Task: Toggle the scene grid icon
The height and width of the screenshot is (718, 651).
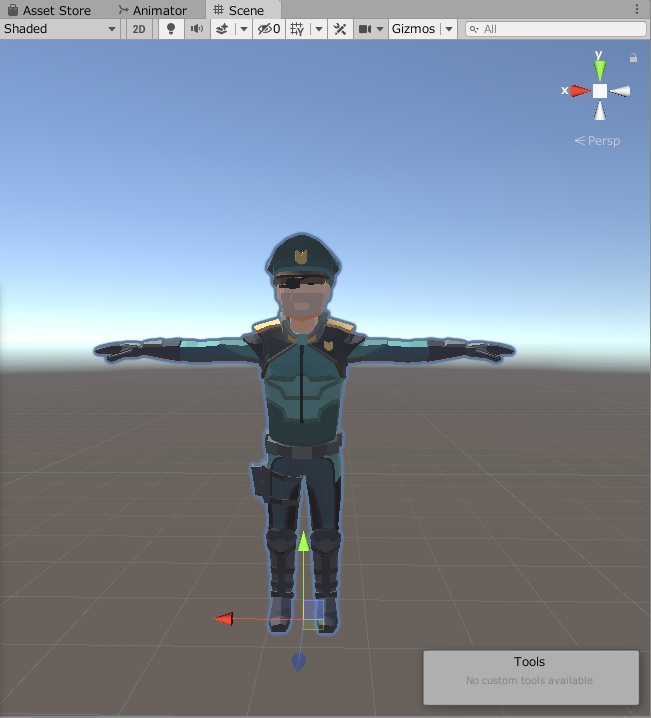Action: point(297,29)
